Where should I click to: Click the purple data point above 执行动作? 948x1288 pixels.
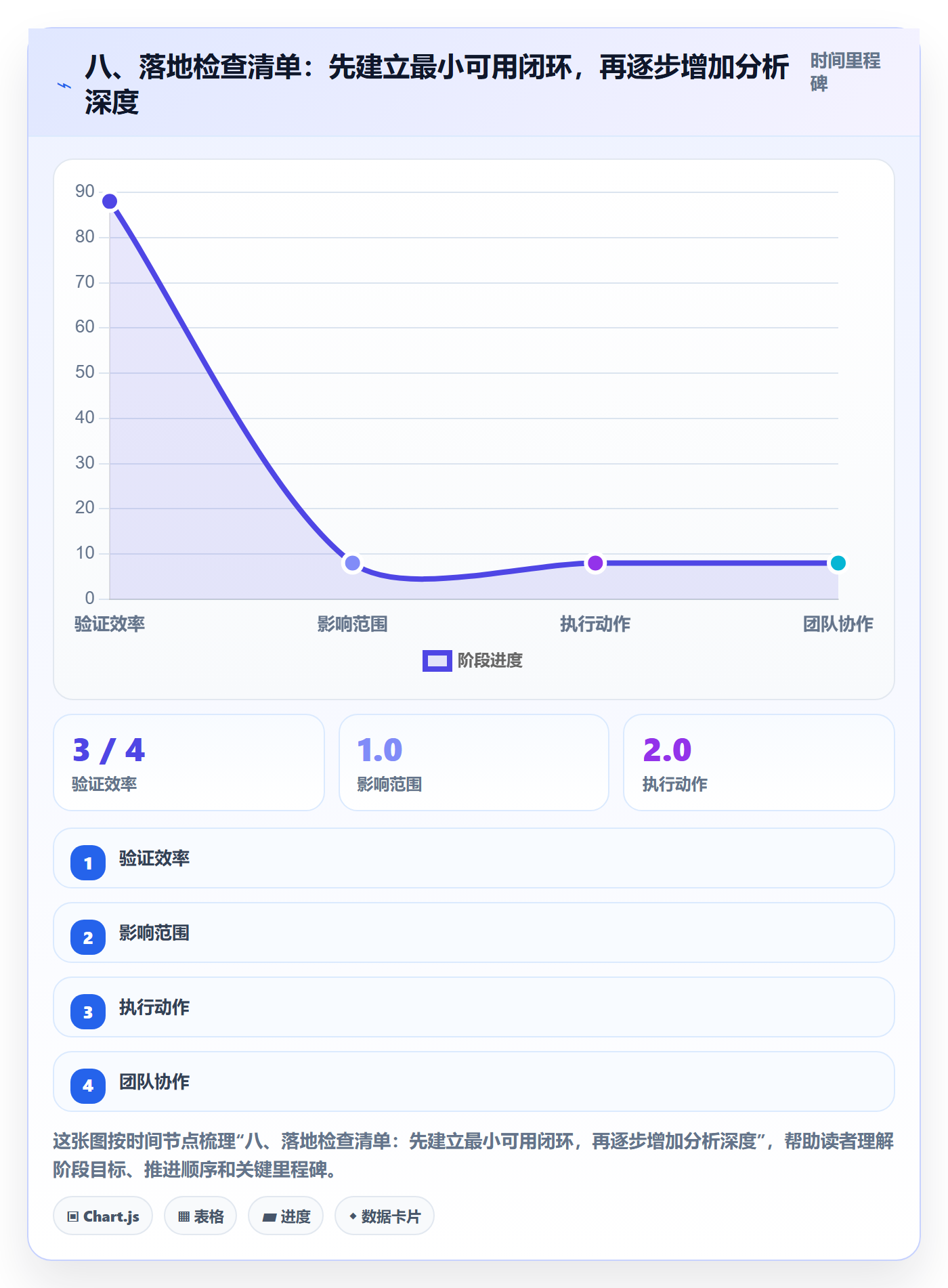point(595,563)
